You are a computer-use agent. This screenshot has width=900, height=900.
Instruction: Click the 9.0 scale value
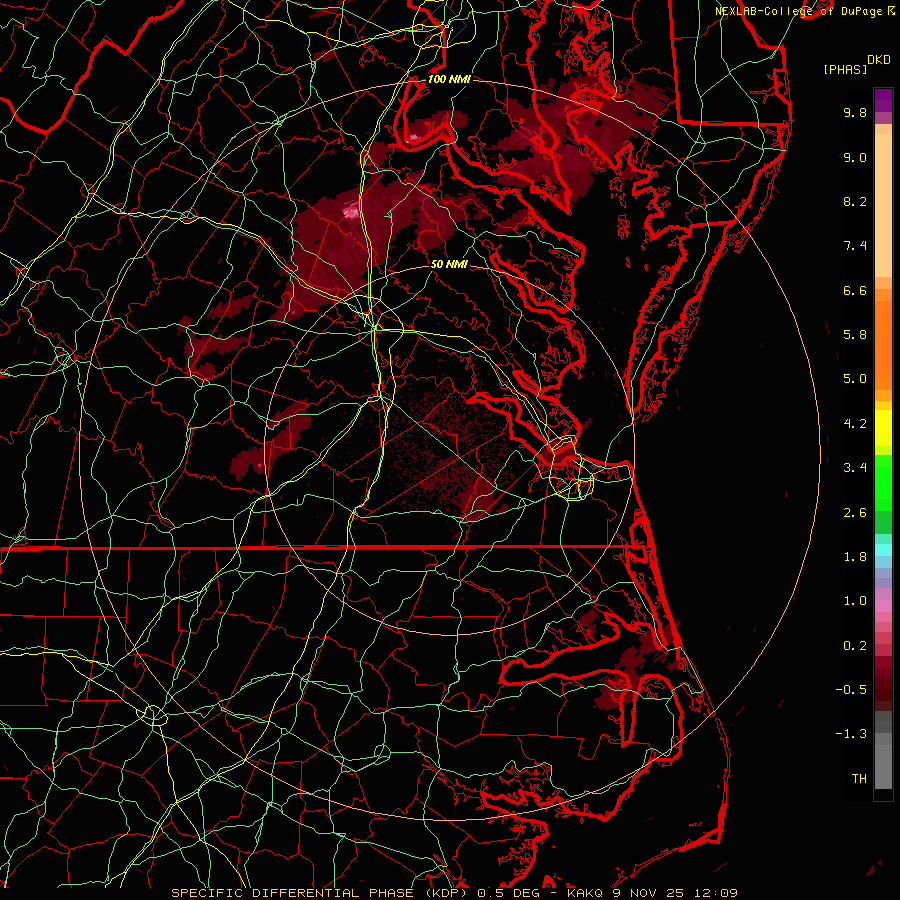point(855,157)
